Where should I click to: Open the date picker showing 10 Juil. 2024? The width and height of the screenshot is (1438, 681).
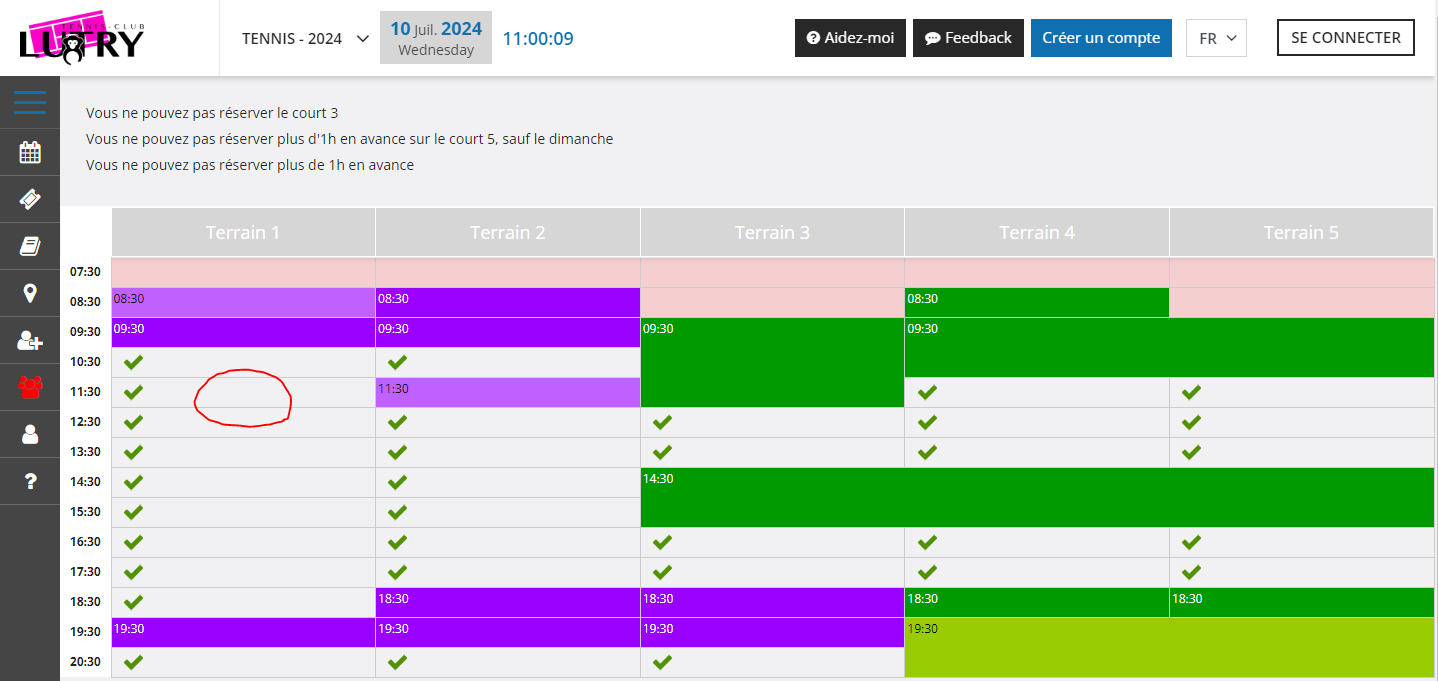click(x=436, y=38)
